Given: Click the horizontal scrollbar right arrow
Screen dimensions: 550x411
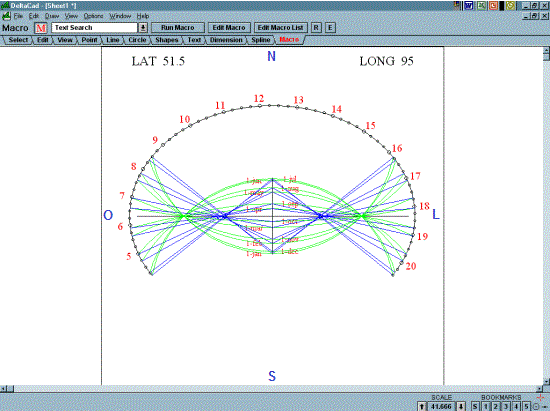Looking at the screenshot, I should pyautogui.click(x=539, y=389).
